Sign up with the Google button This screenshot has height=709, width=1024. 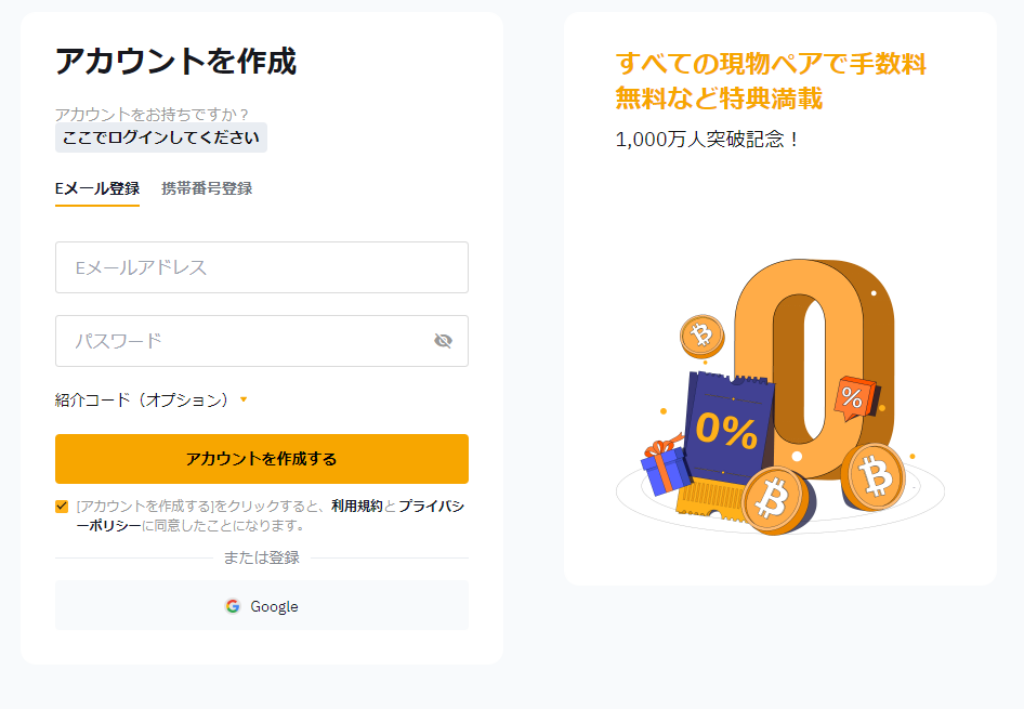point(262,606)
